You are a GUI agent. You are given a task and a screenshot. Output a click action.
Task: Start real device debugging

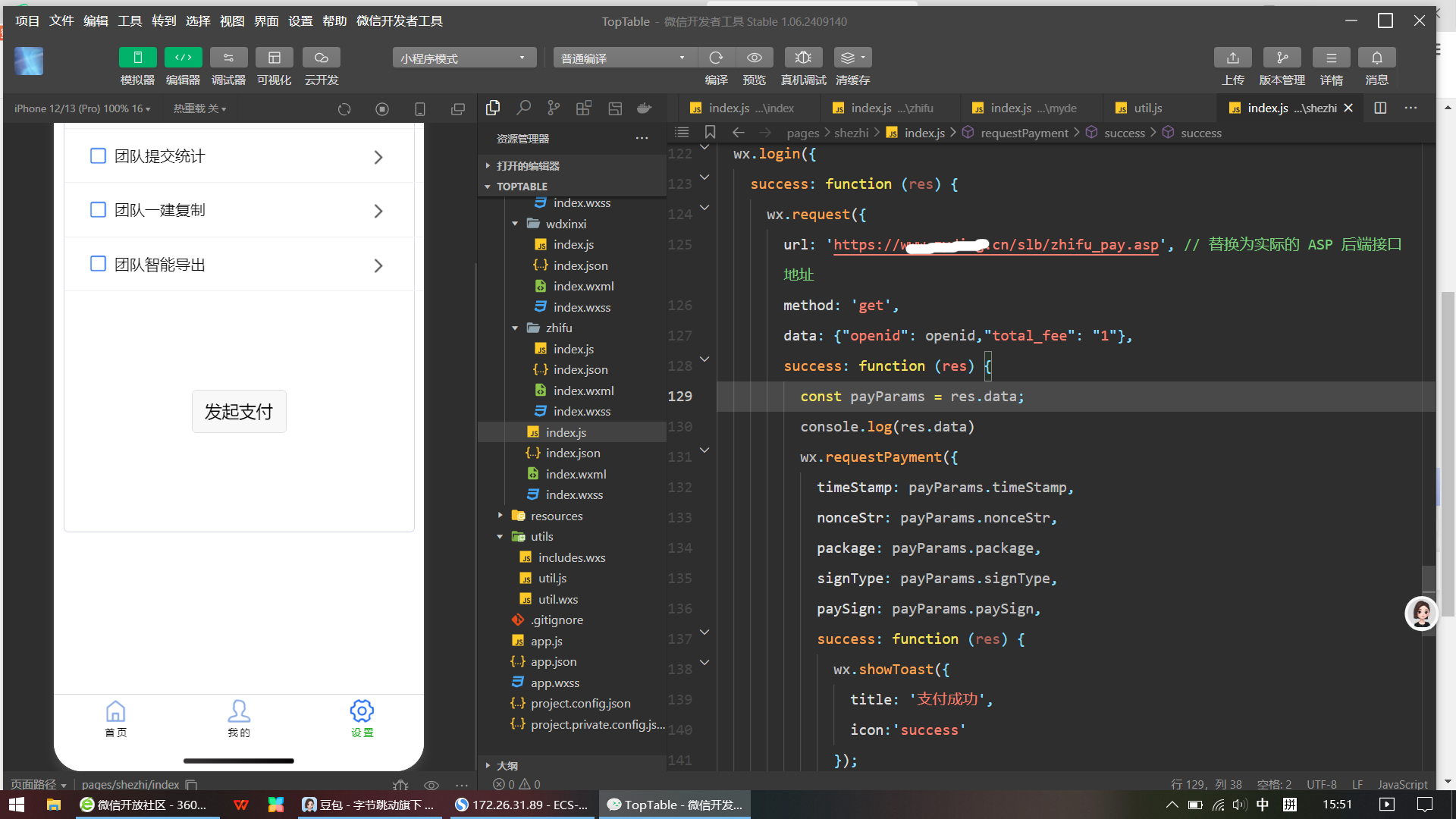pyautogui.click(x=803, y=58)
